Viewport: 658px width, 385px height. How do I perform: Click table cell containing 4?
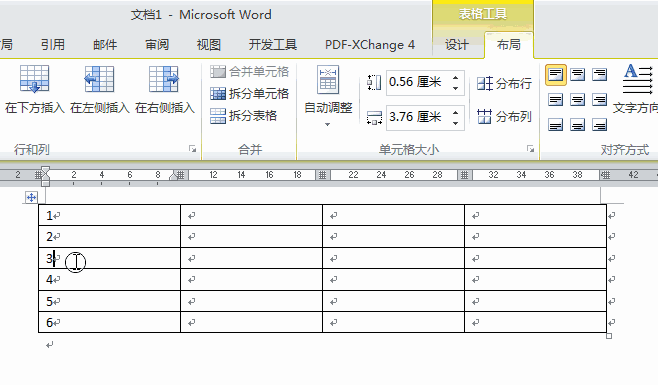(x=109, y=280)
